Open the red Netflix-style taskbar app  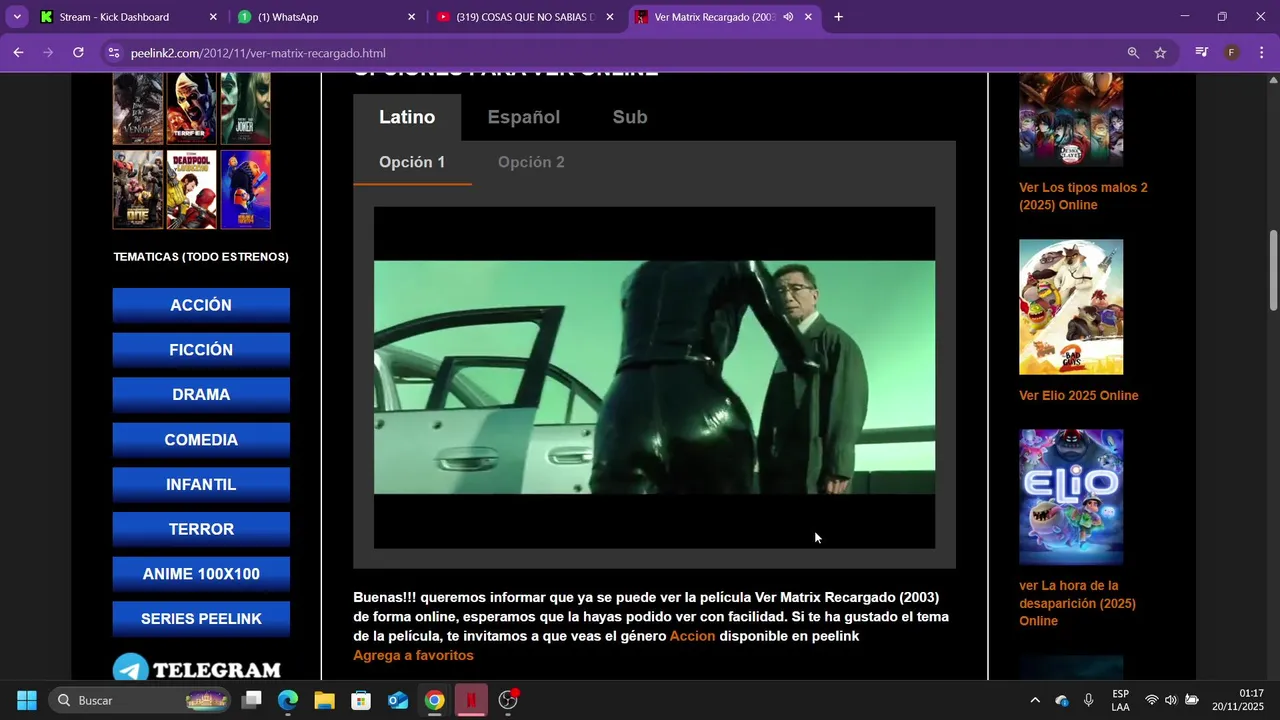click(x=471, y=700)
